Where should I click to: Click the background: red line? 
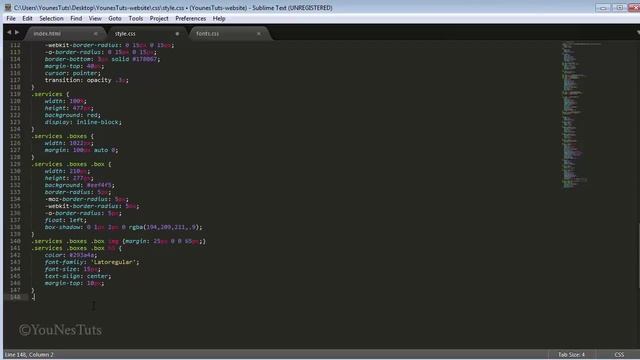click(73, 115)
